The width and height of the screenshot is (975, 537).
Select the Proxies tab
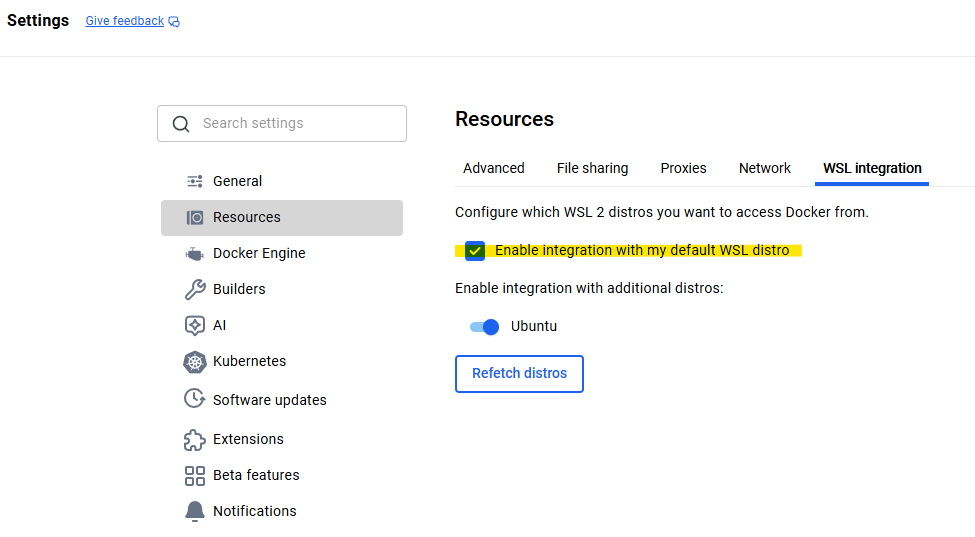pyautogui.click(x=683, y=168)
